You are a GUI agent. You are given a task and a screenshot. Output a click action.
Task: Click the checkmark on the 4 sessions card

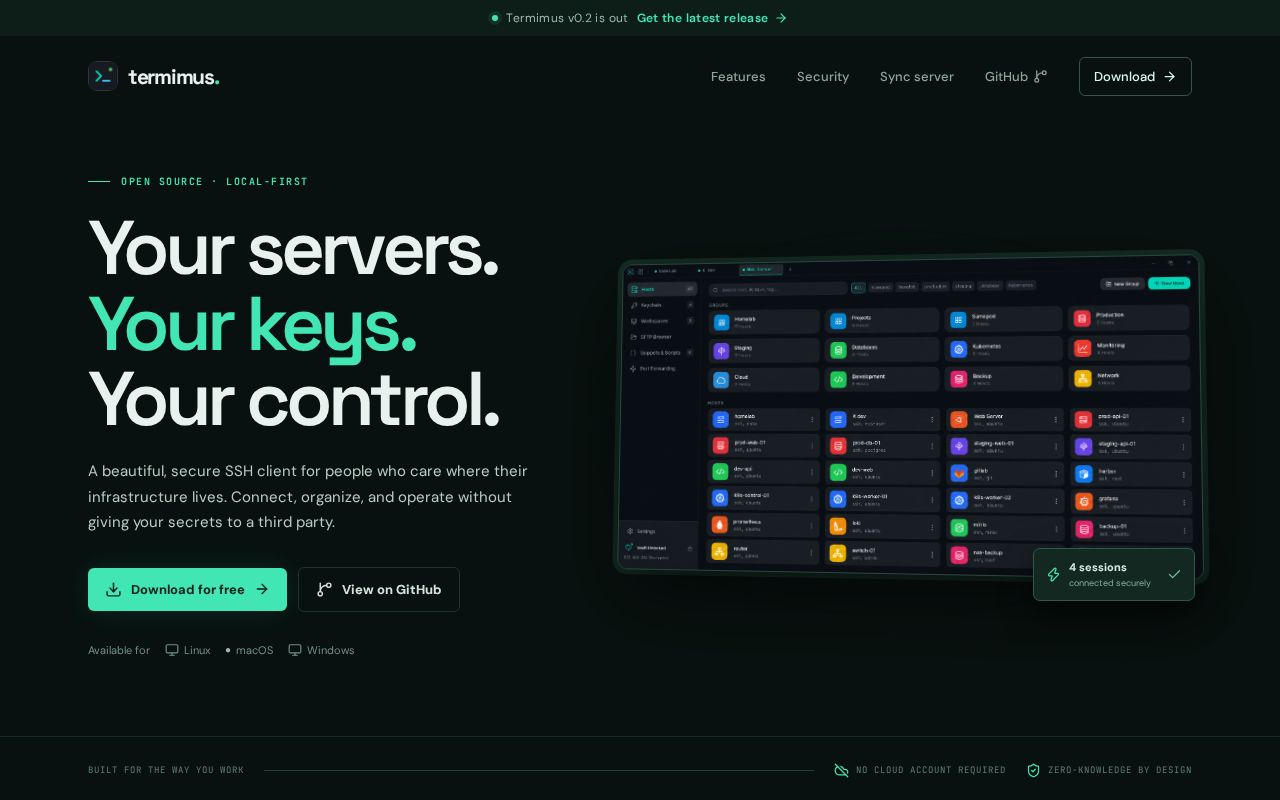(1174, 574)
